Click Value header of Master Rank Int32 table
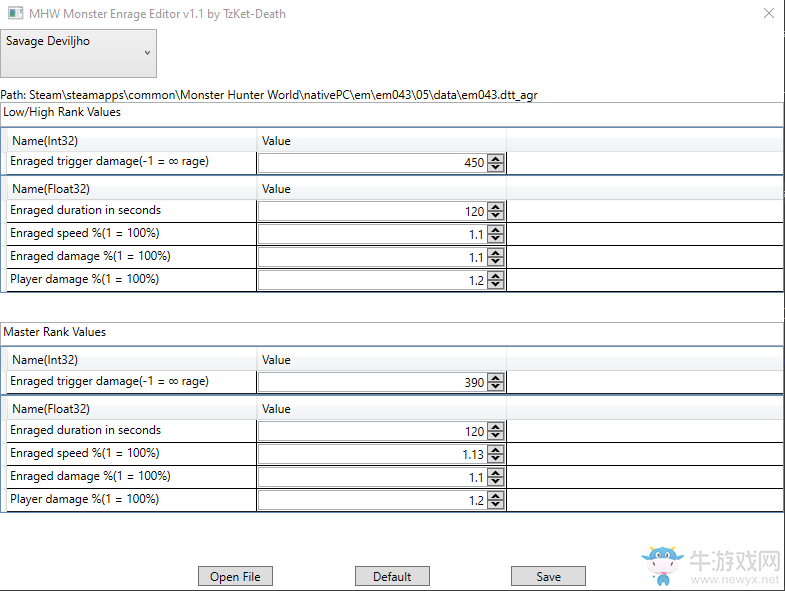785x591 pixels. point(381,360)
